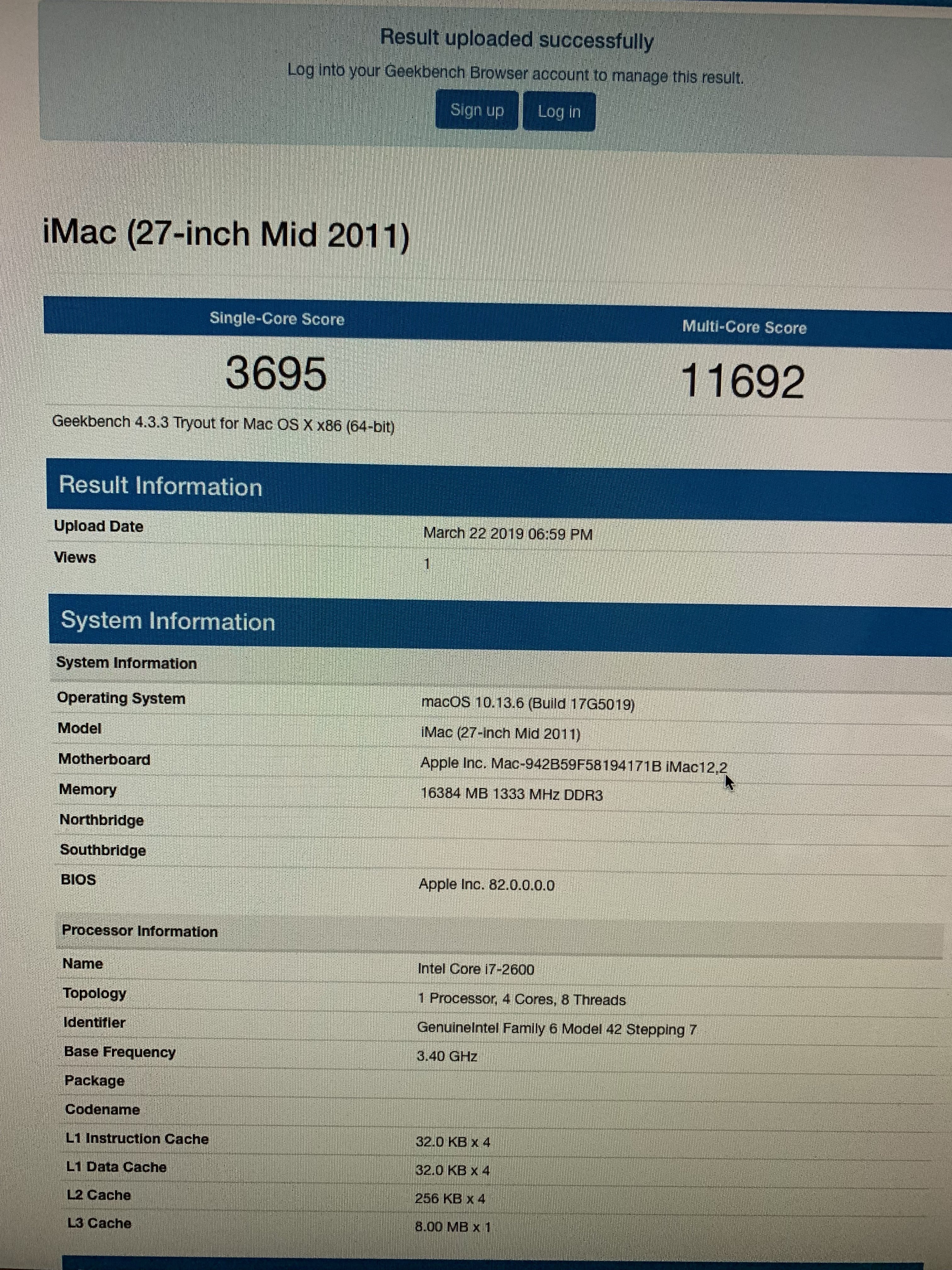Click the Package label
The height and width of the screenshot is (1270, 952).
95,1080
